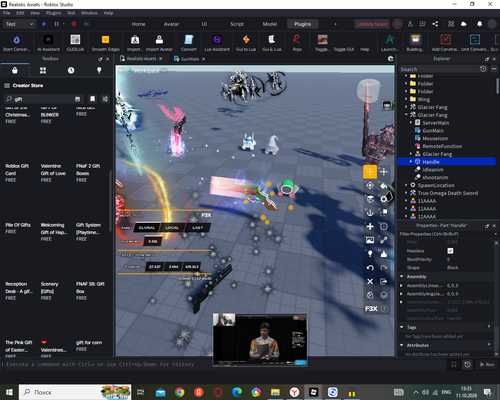Set move axes to LOCAL
Image resolution: width=500 pixels, height=400 pixels.
point(172,228)
